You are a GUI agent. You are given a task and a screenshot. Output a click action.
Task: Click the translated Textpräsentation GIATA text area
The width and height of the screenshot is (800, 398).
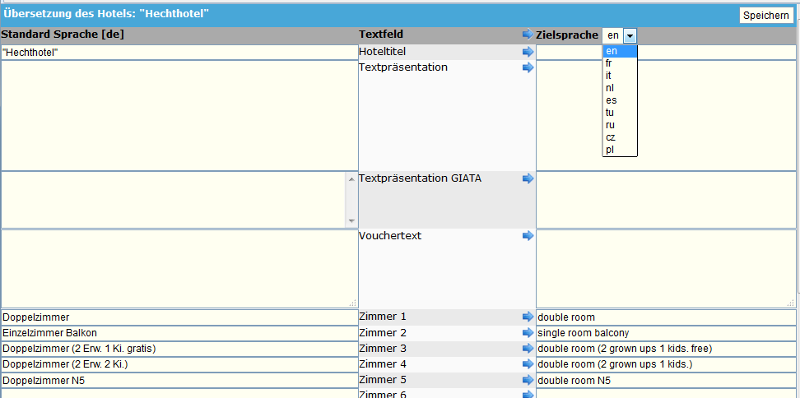(666, 200)
